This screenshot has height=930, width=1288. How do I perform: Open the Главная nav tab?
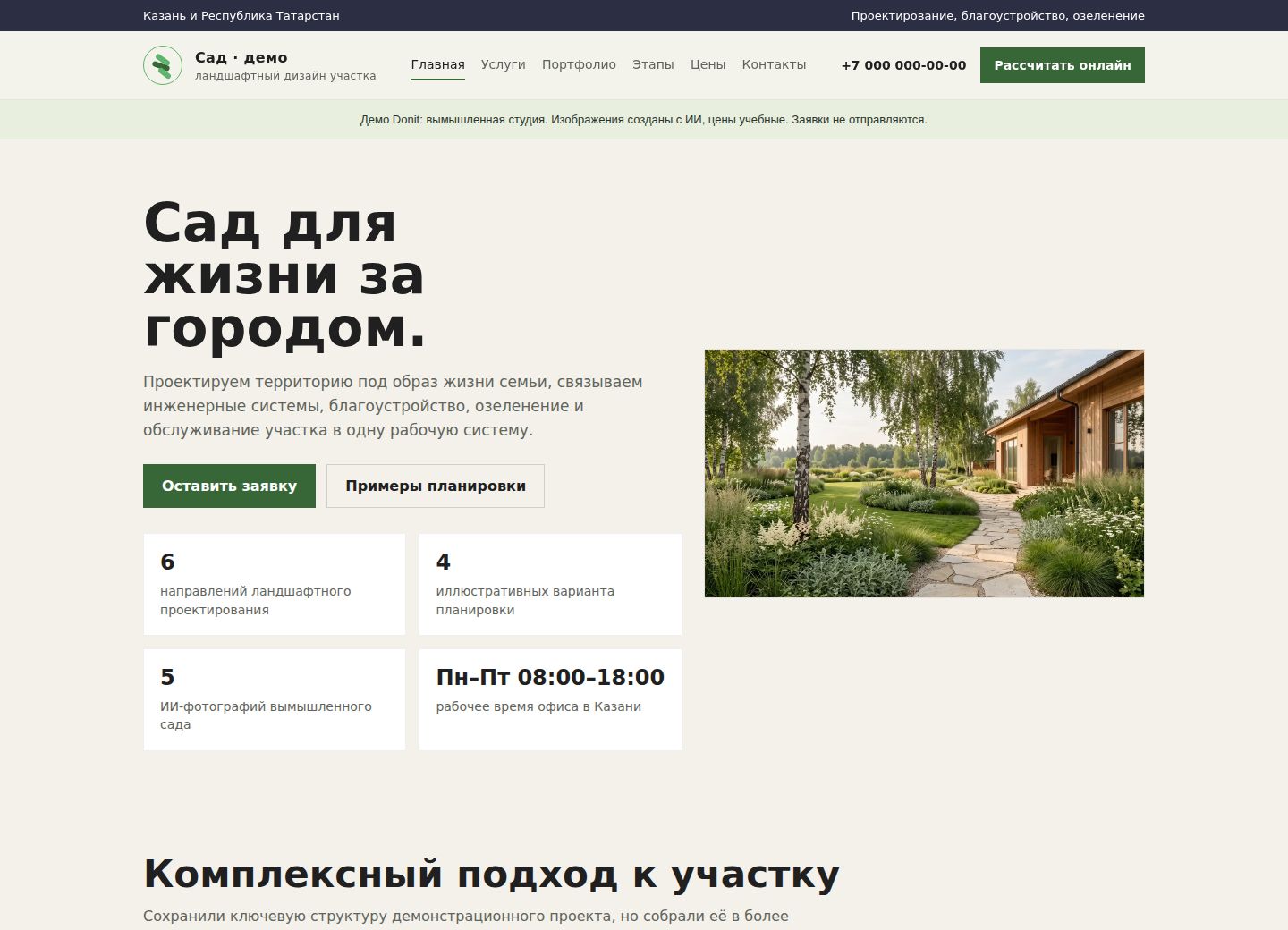438,64
